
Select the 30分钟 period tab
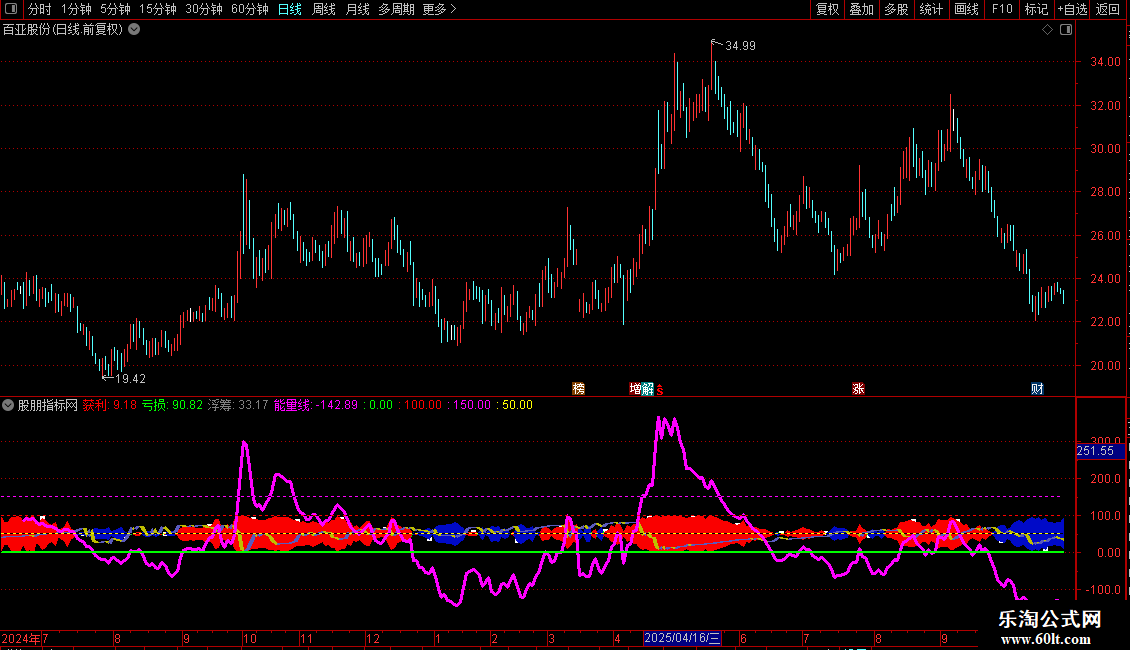[x=204, y=9]
